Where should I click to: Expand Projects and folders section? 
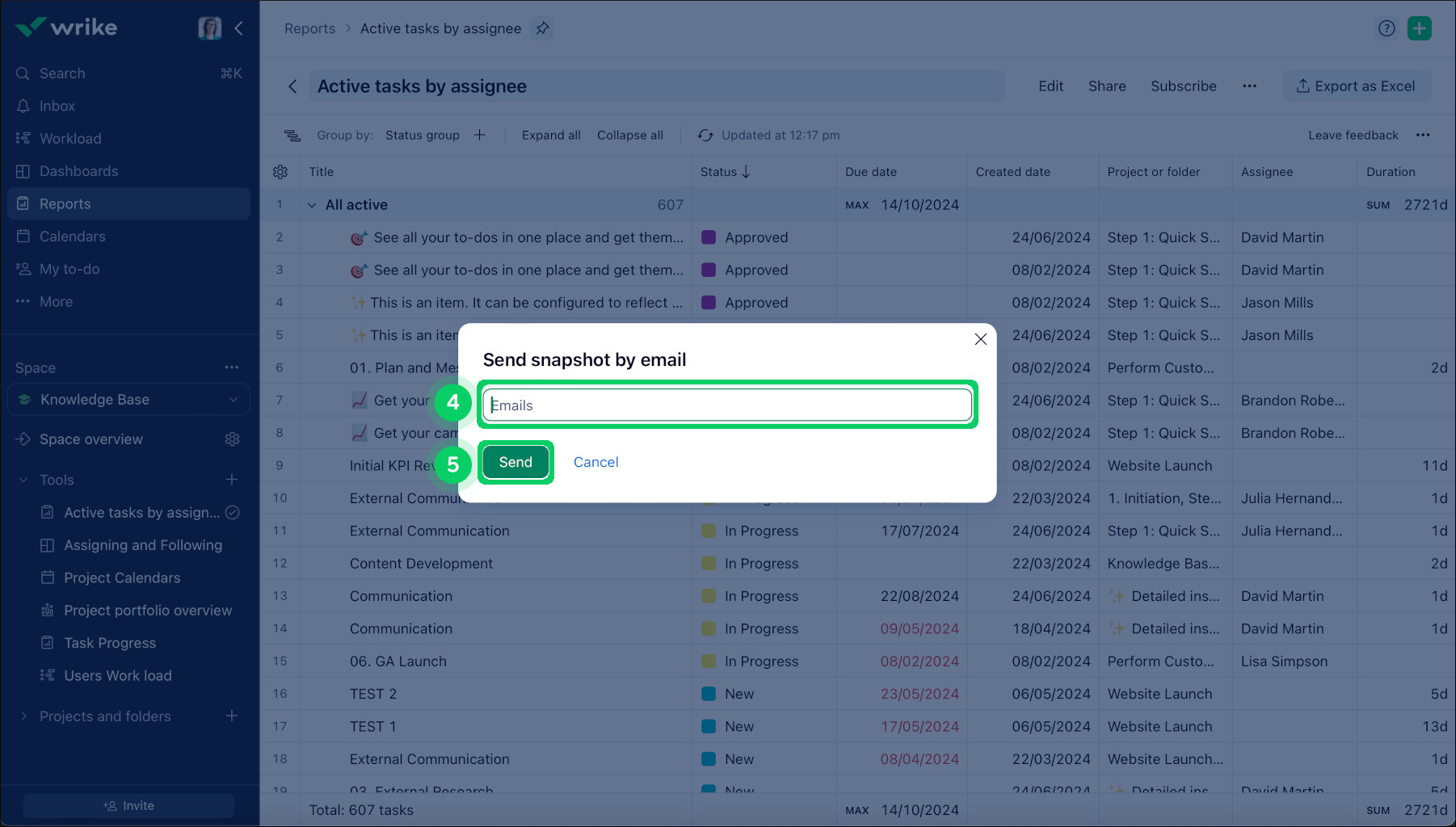23,716
